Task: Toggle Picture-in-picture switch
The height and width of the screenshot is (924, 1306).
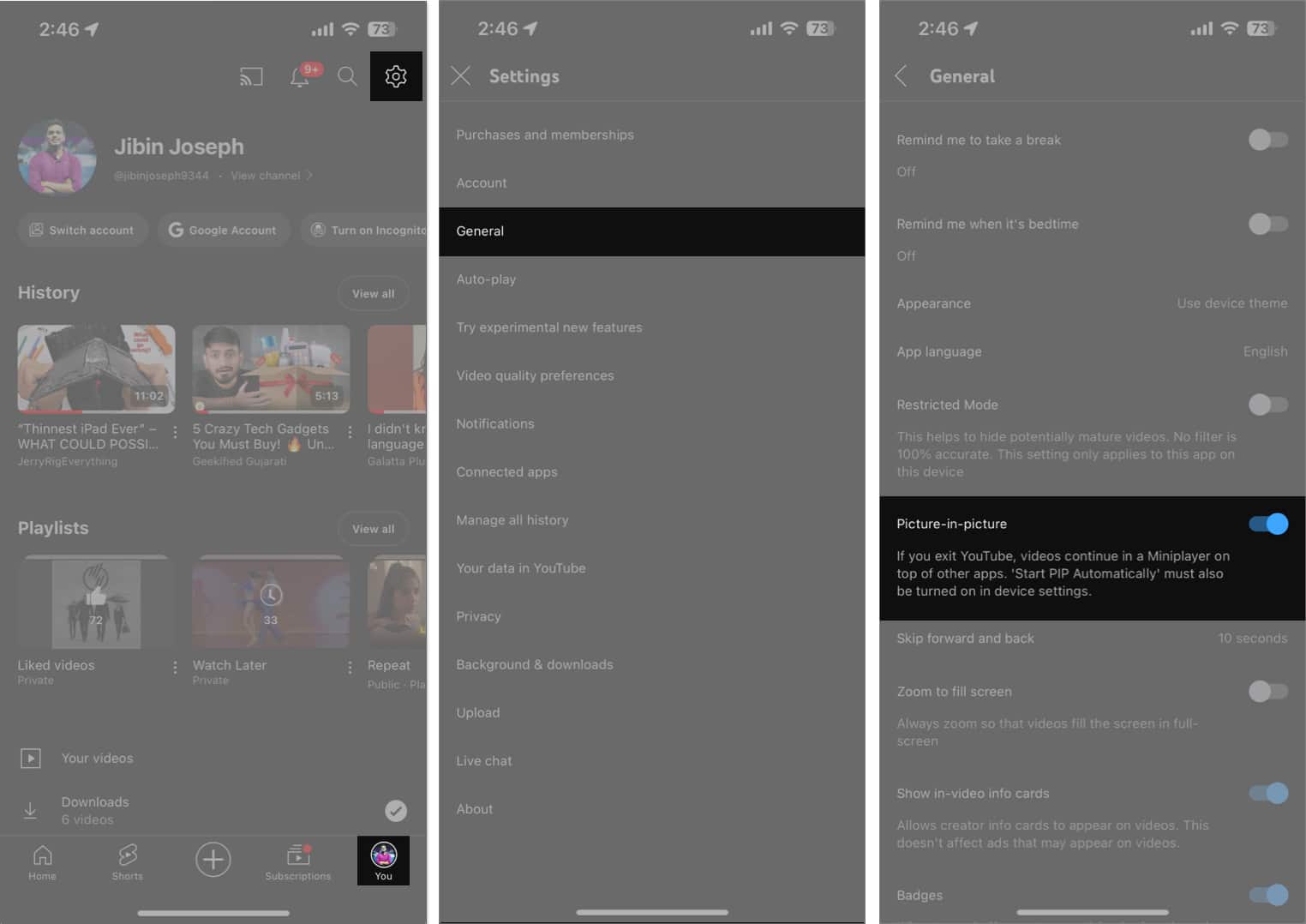Action: pyautogui.click(x=1267, y=524)
